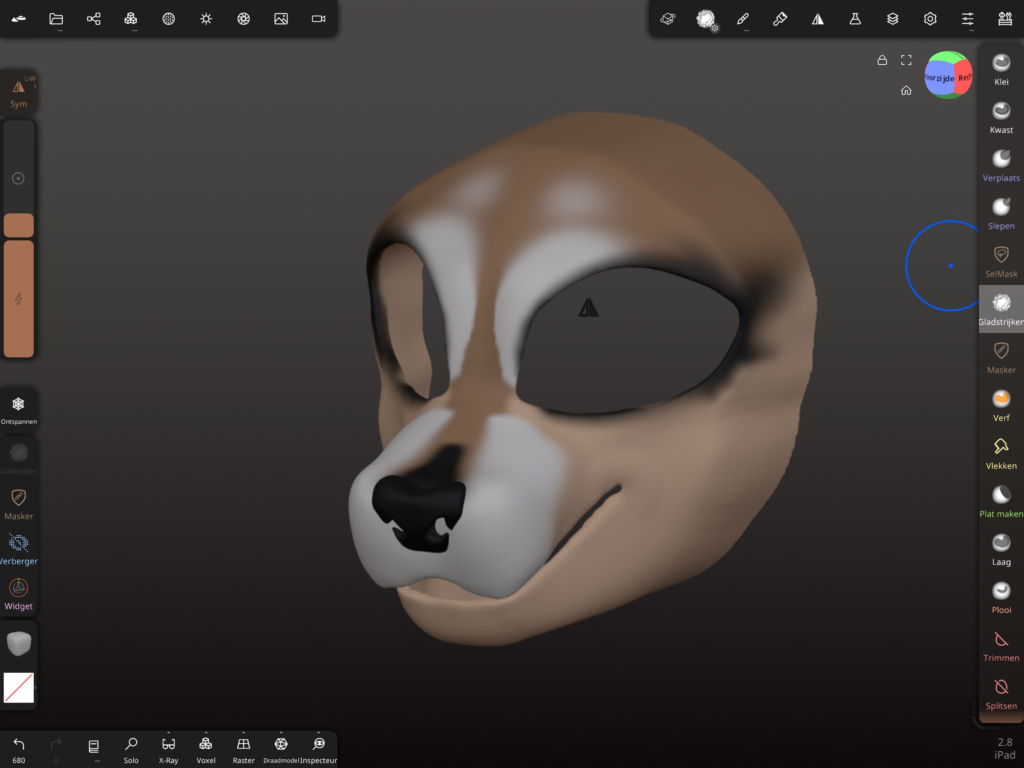This screenshot has width=1024, height=768.
Task: Select the Laag layer tool
Action: tap(1000, 549)
